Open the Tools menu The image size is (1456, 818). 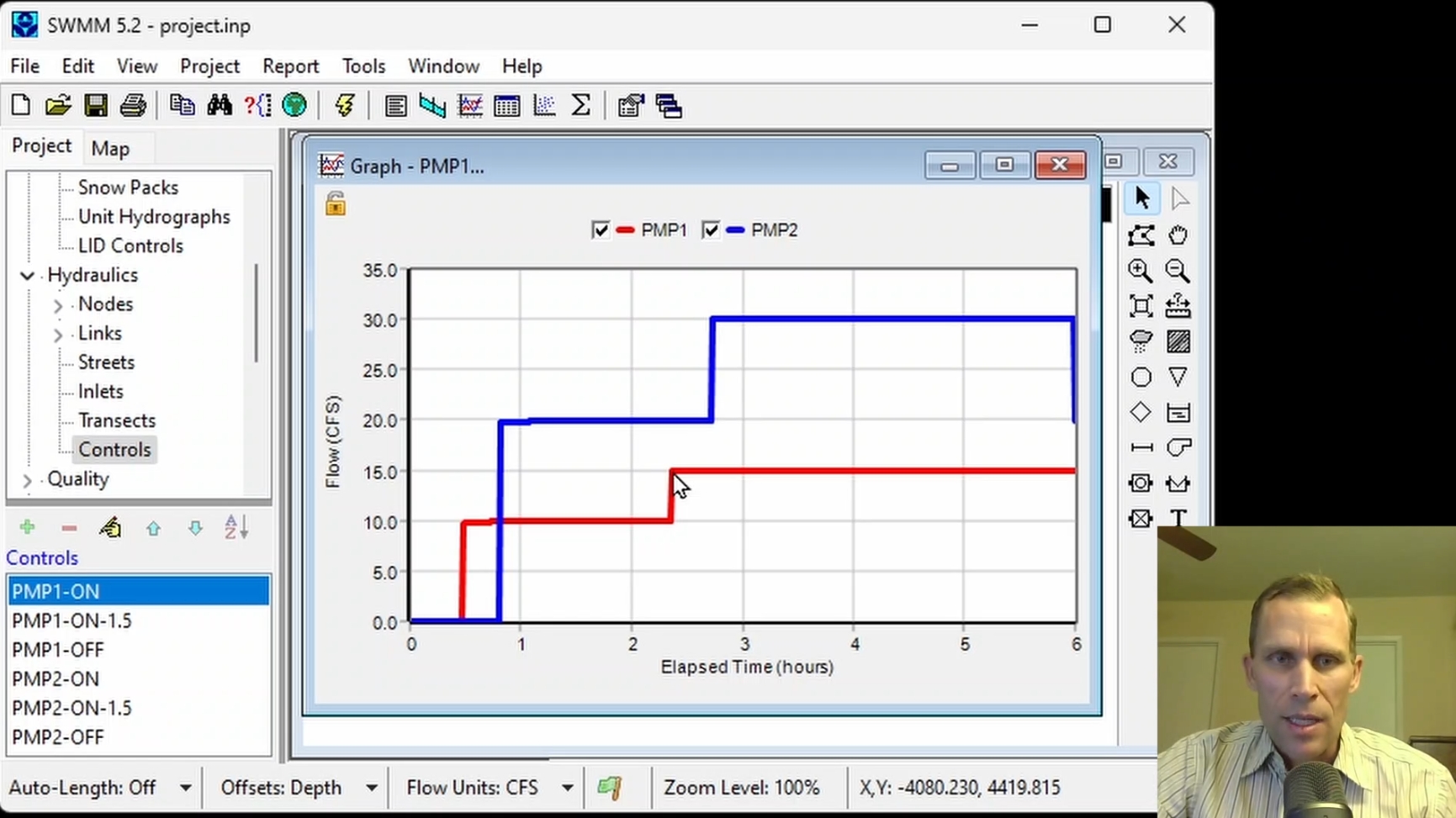(363, 66)
